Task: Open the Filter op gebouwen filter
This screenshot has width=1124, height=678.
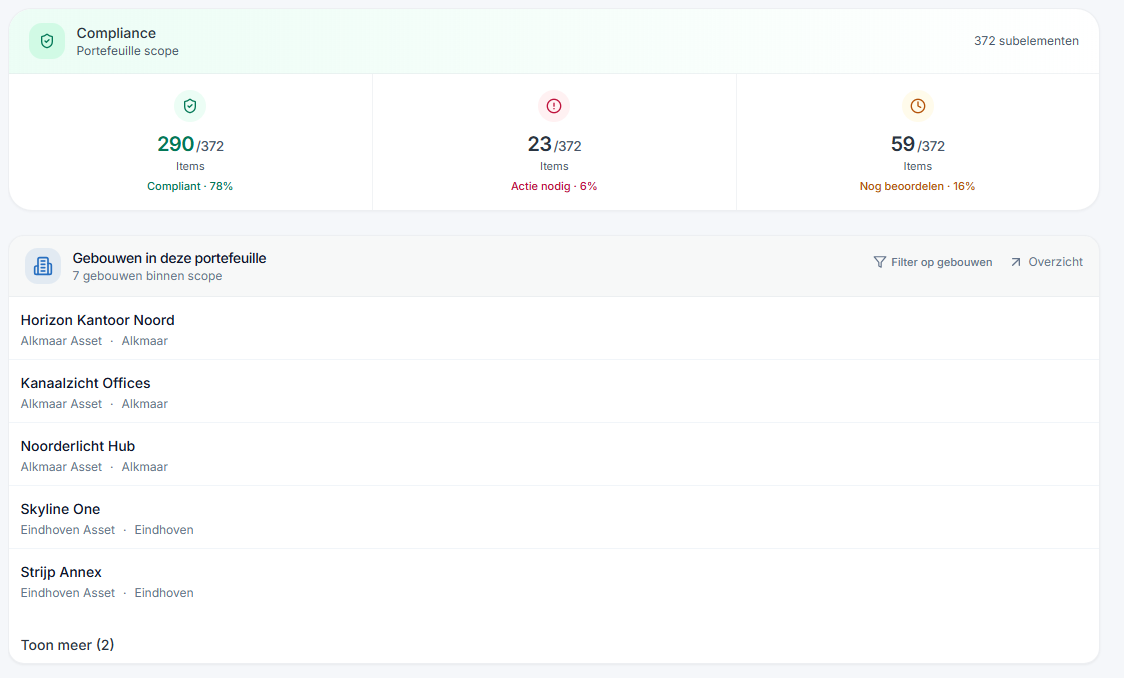Action: click(933, 262)
